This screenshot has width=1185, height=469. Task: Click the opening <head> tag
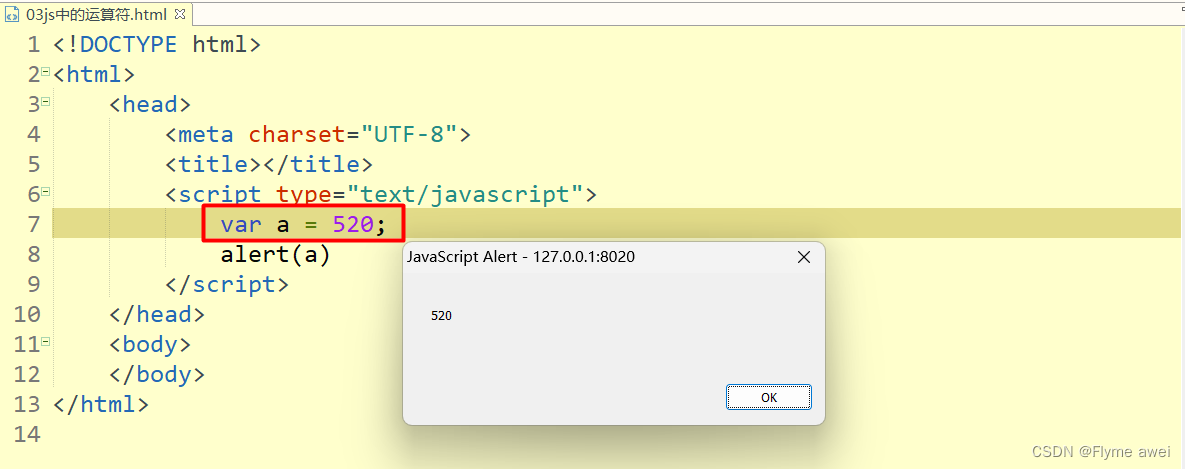click(x=150, y=104)
